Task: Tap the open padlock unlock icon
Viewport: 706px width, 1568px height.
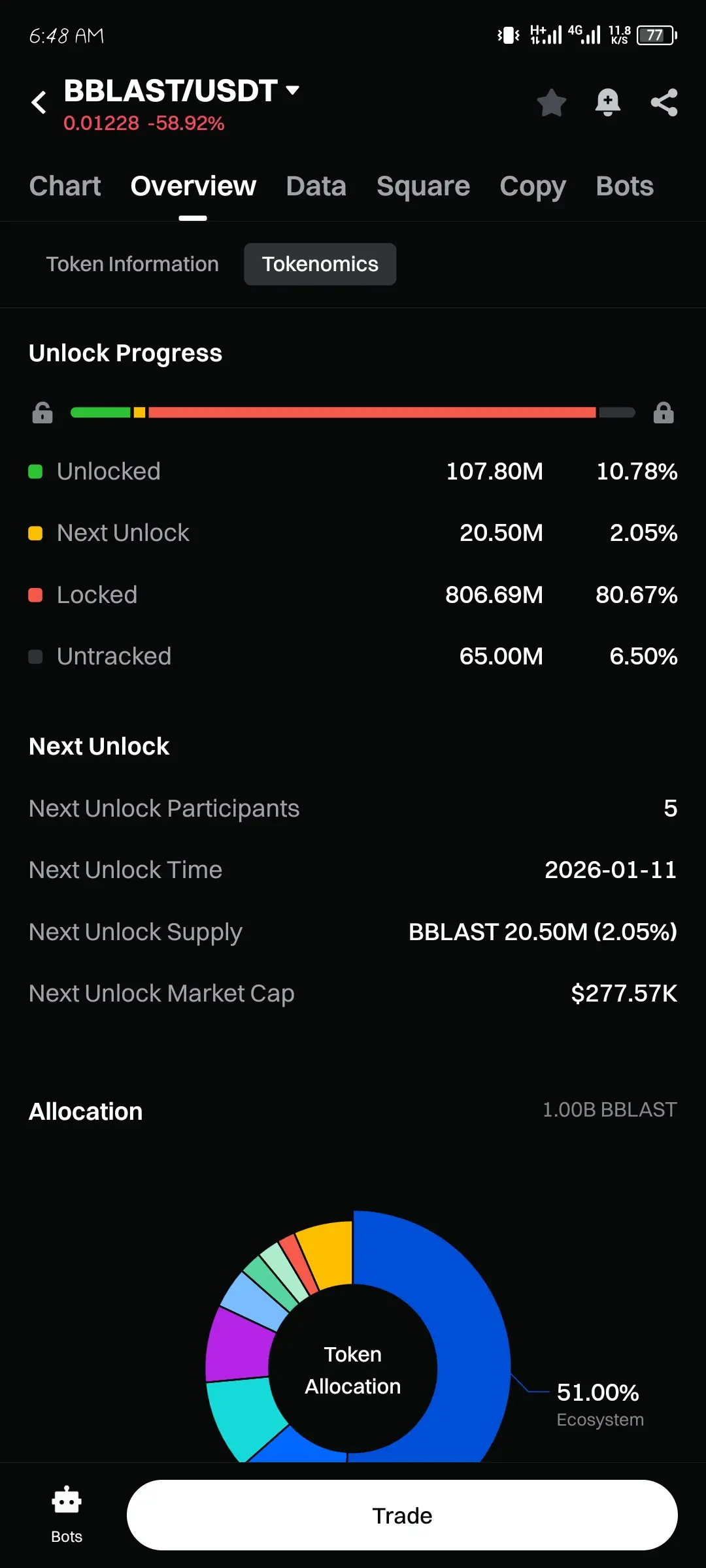Action: [42, 413]
